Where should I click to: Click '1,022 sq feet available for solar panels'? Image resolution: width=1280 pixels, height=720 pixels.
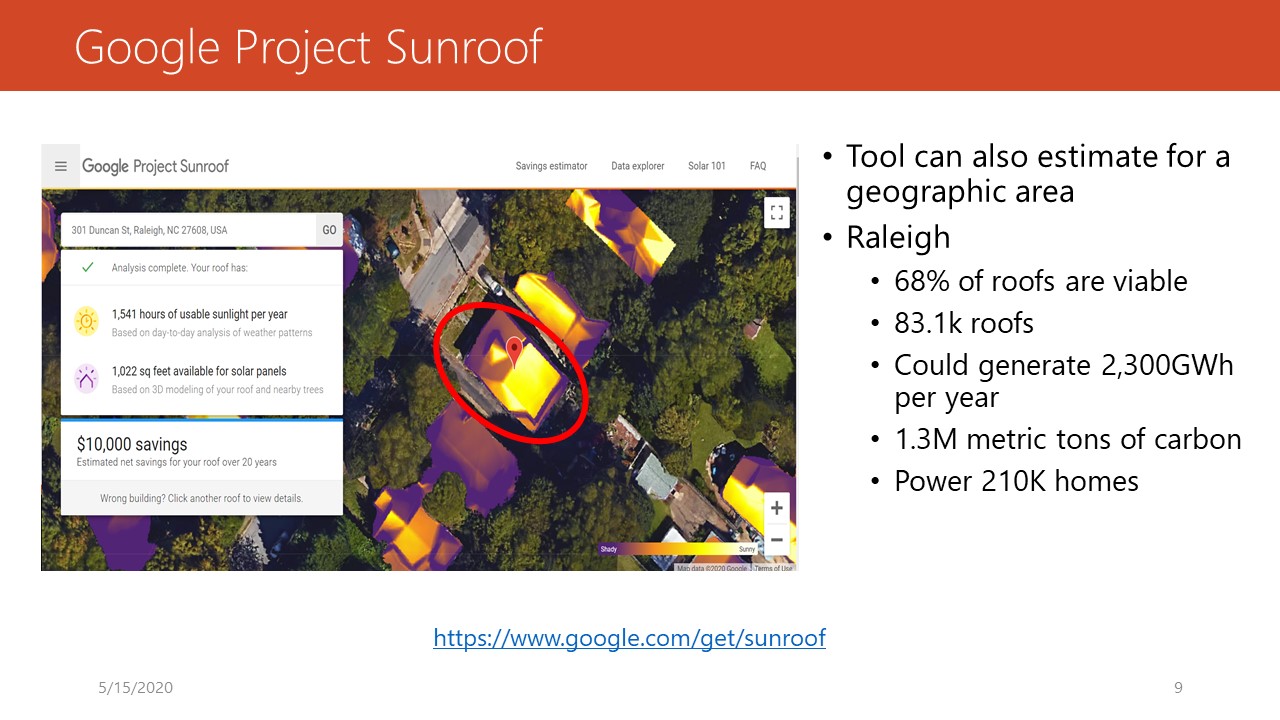click(x=199, y=371)
